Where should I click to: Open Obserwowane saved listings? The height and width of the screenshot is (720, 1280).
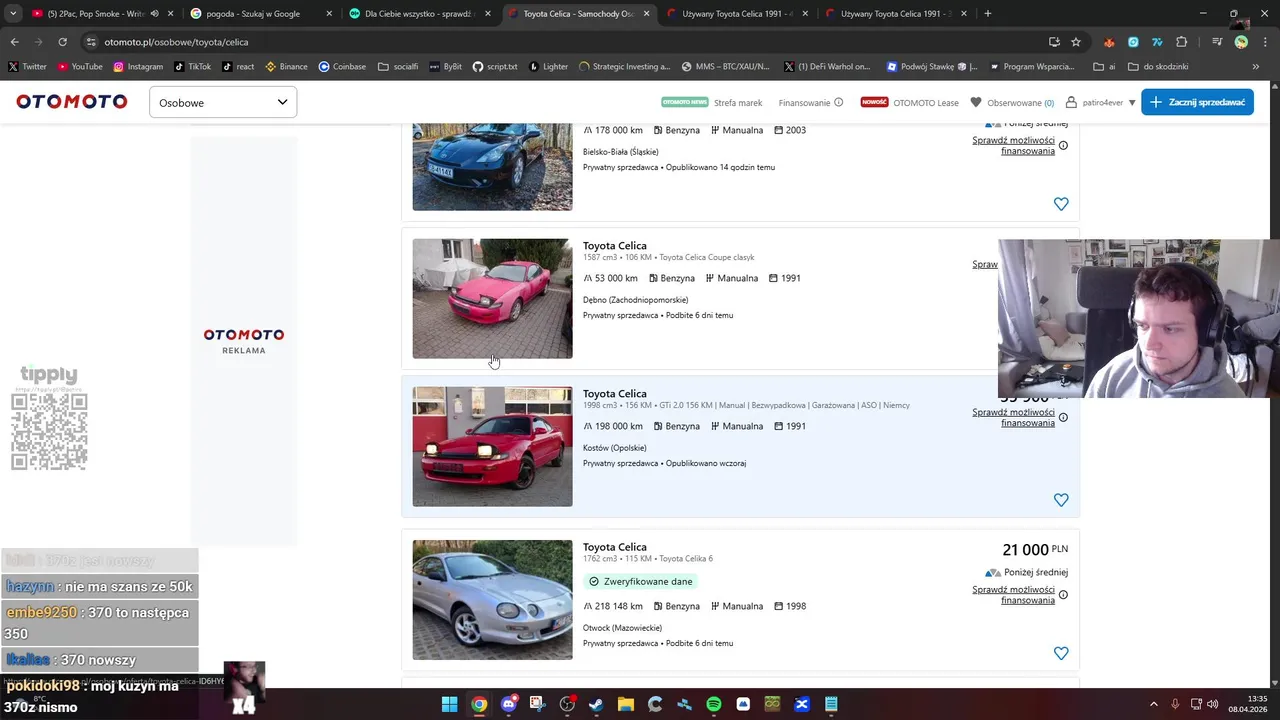[1013, 102]
